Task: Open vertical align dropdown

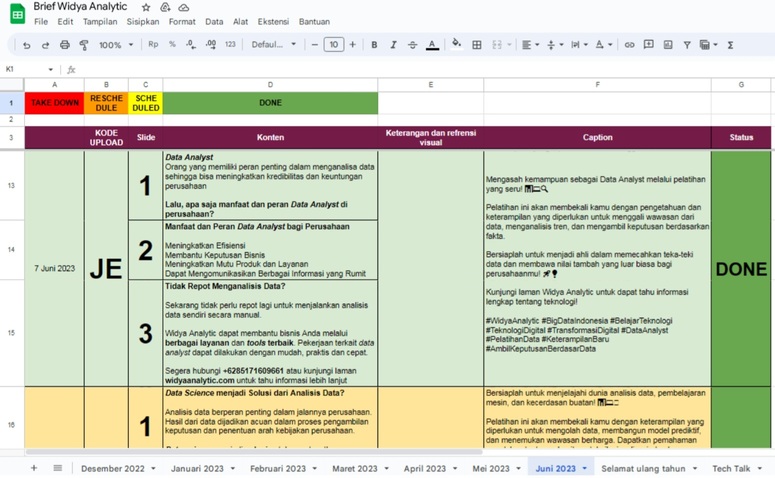Action: pyautogui.click(x=555, y=45)
